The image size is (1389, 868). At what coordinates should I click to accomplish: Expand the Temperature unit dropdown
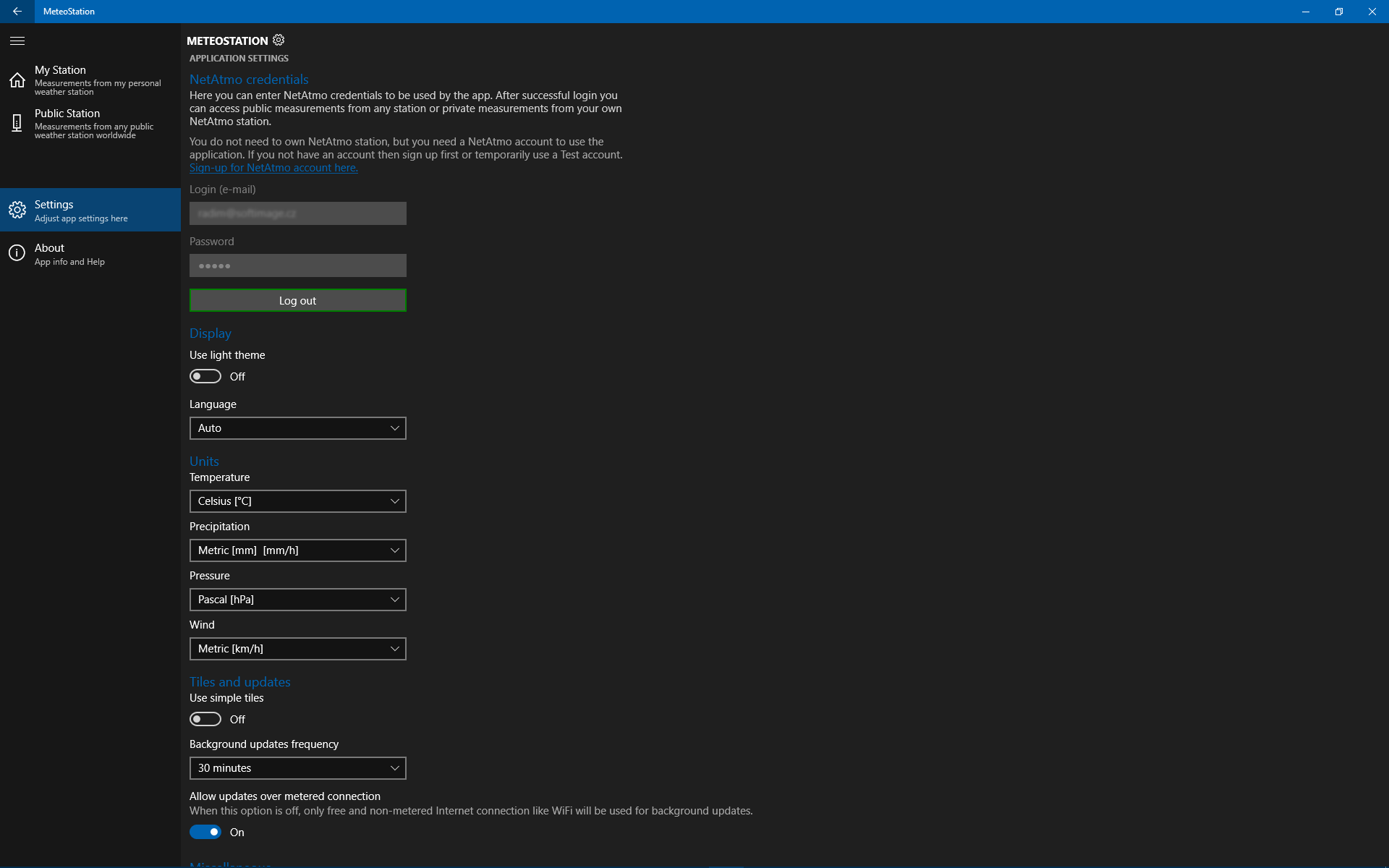[297, 501]
